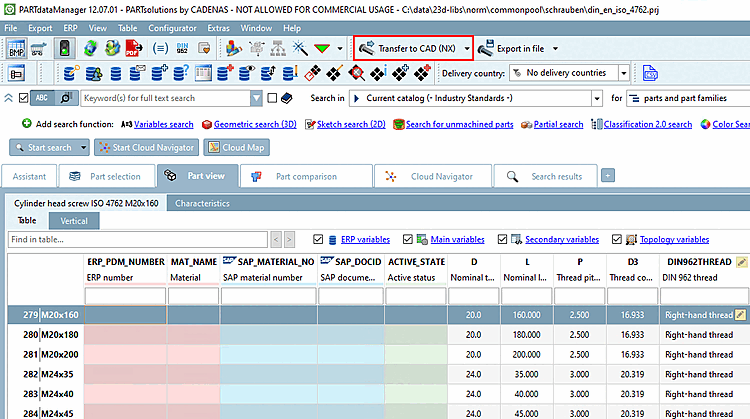Click the database with red plus icon

click(225, 73)
